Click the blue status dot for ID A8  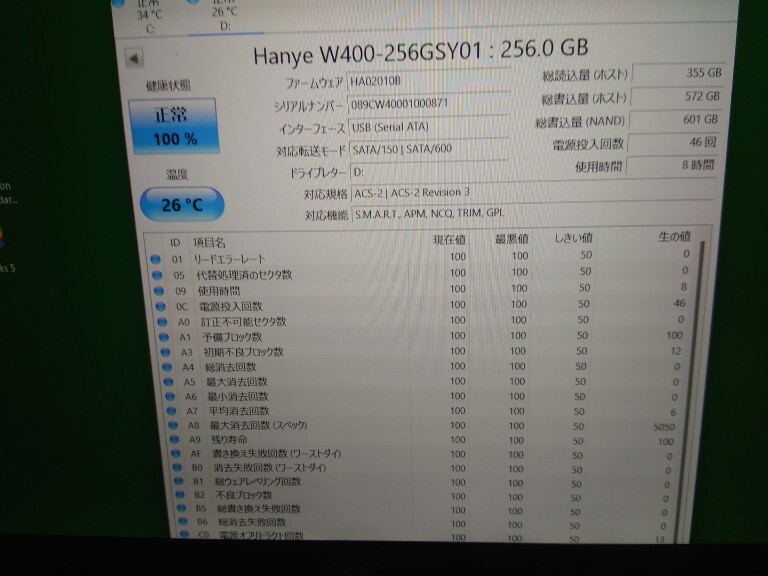click(x=173, y=425)
